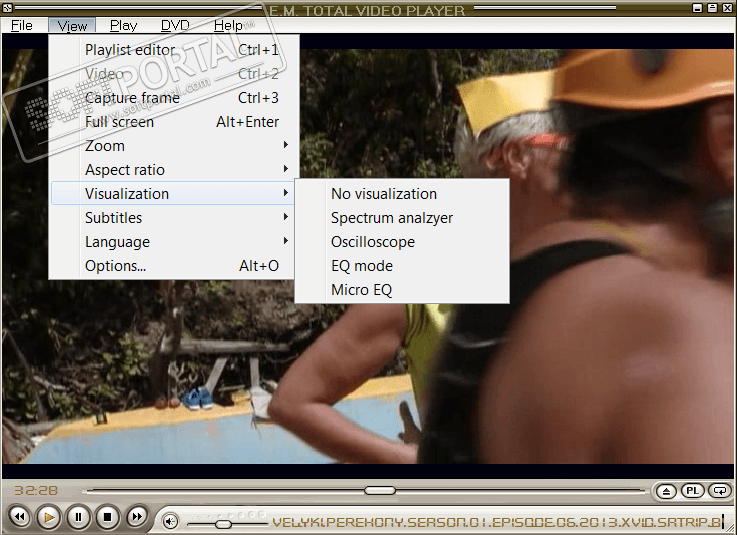Screen dimensions: 737x535
Task: Select EQ mode visualization
Action: click(402, 266)
